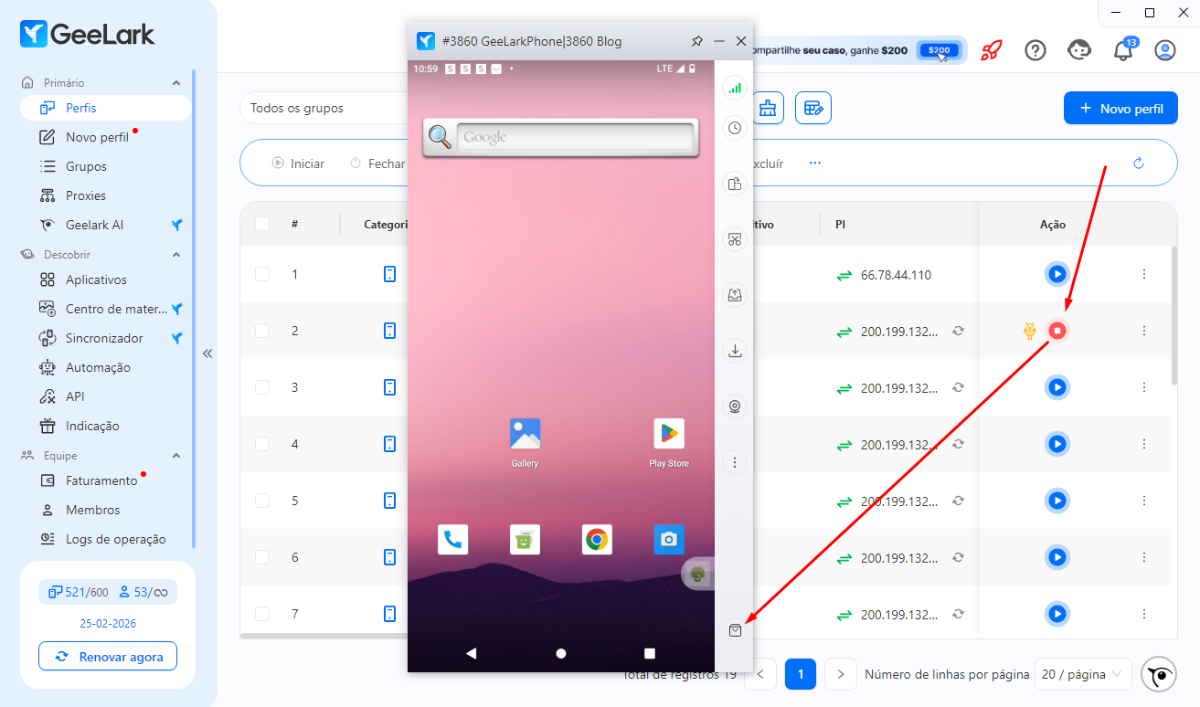Open notifications bell with badge
Screen dimensions: 1200x707
[1123, 51]
